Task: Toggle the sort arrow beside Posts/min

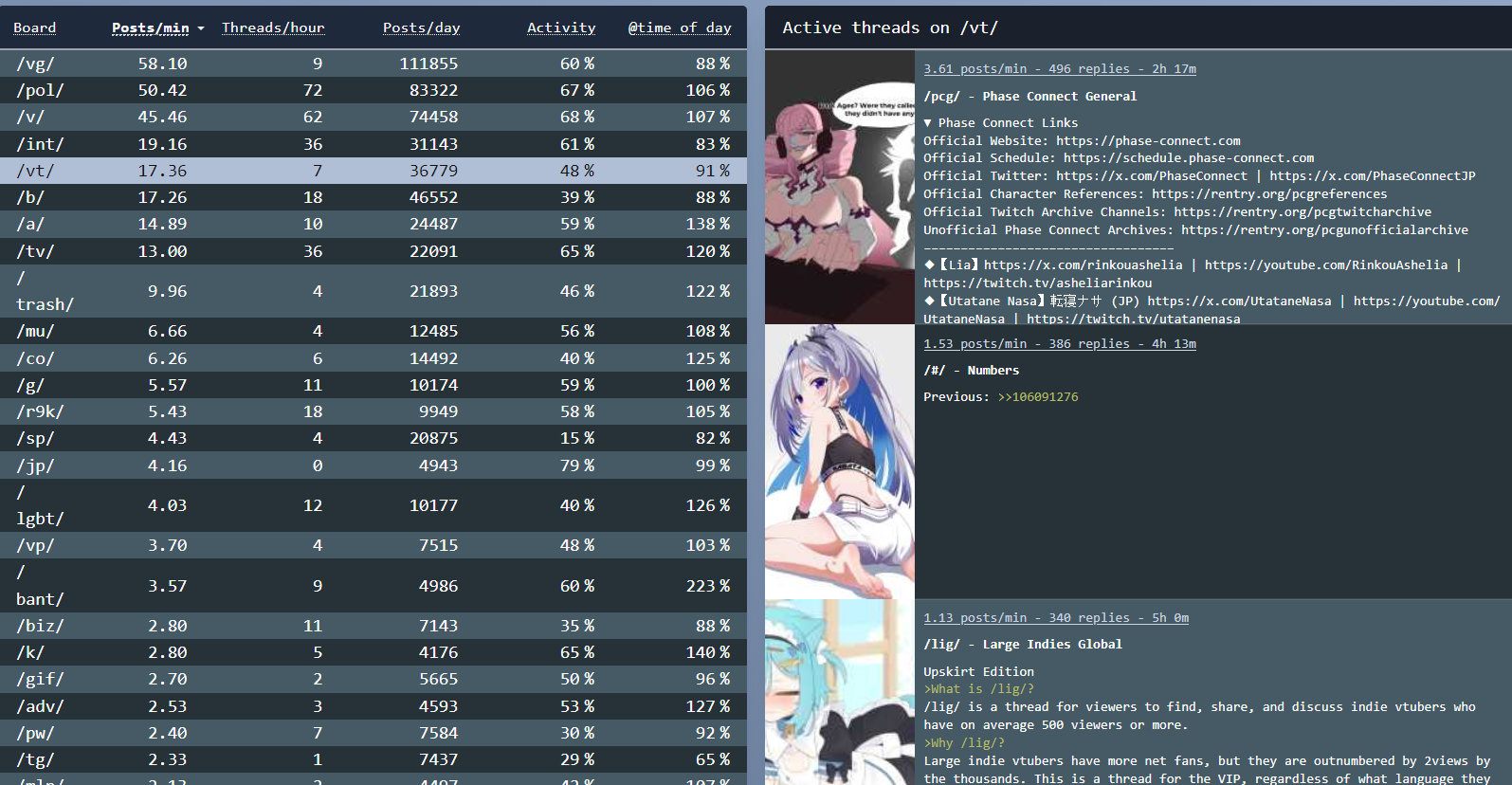Action: click(201, 28)
